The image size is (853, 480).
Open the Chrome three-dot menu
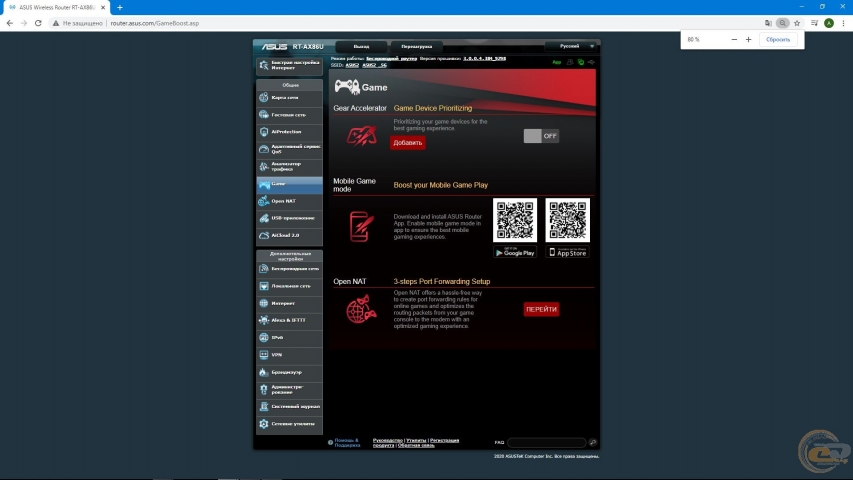coord(843,23)
